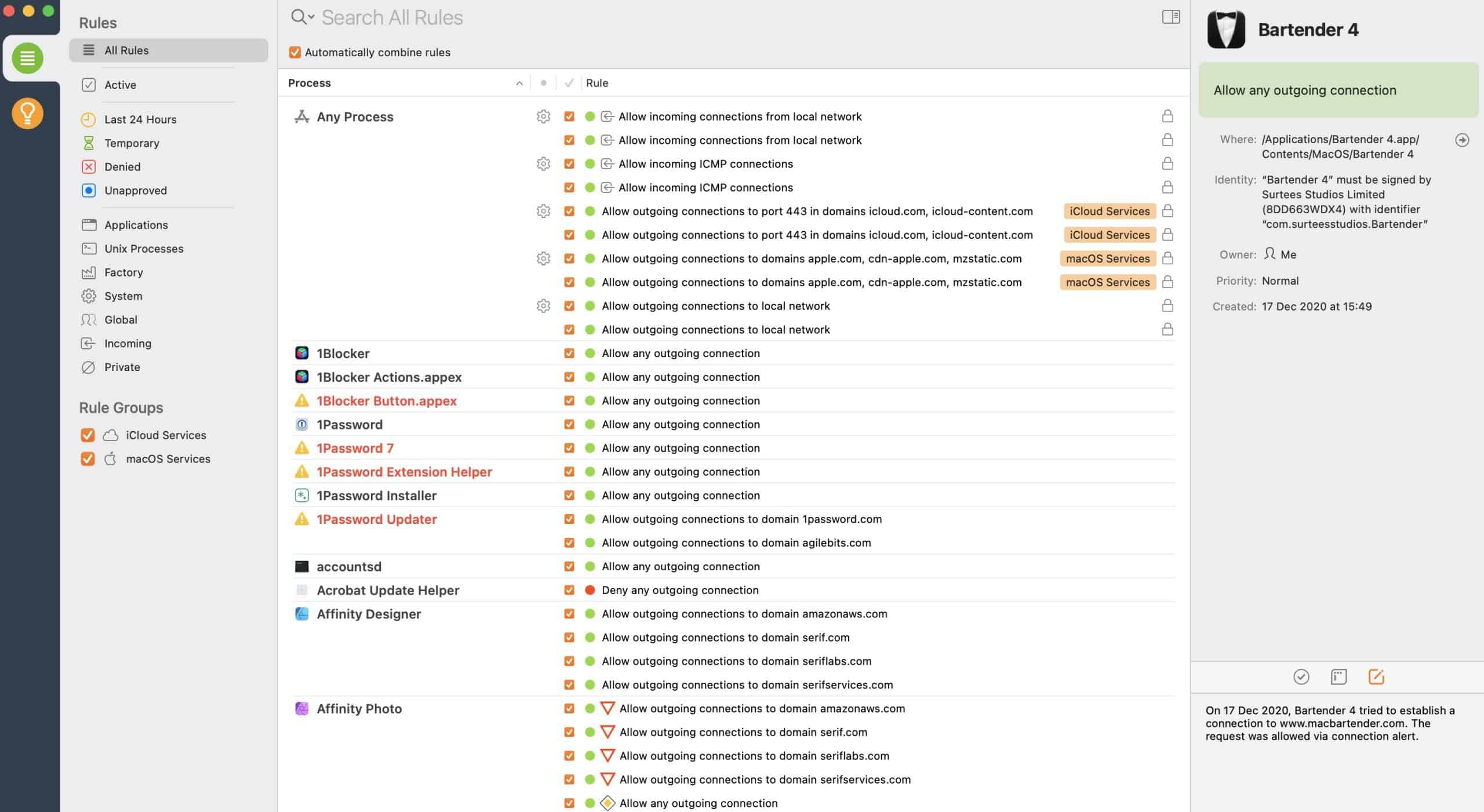Toggle checkbox for Affinity Designer serif.com rule
Screen dimensions: 1484x812
[x=569, y=638]
